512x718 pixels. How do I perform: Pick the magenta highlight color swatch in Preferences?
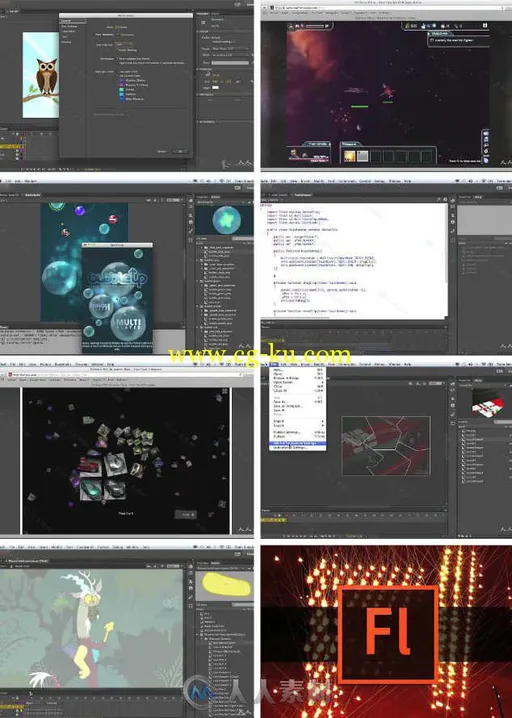coord(121,85)
